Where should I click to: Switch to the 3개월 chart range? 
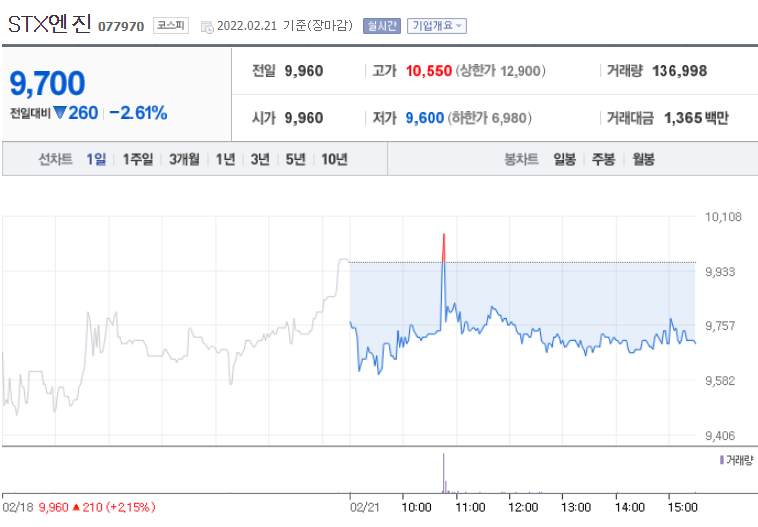[184, 159]
